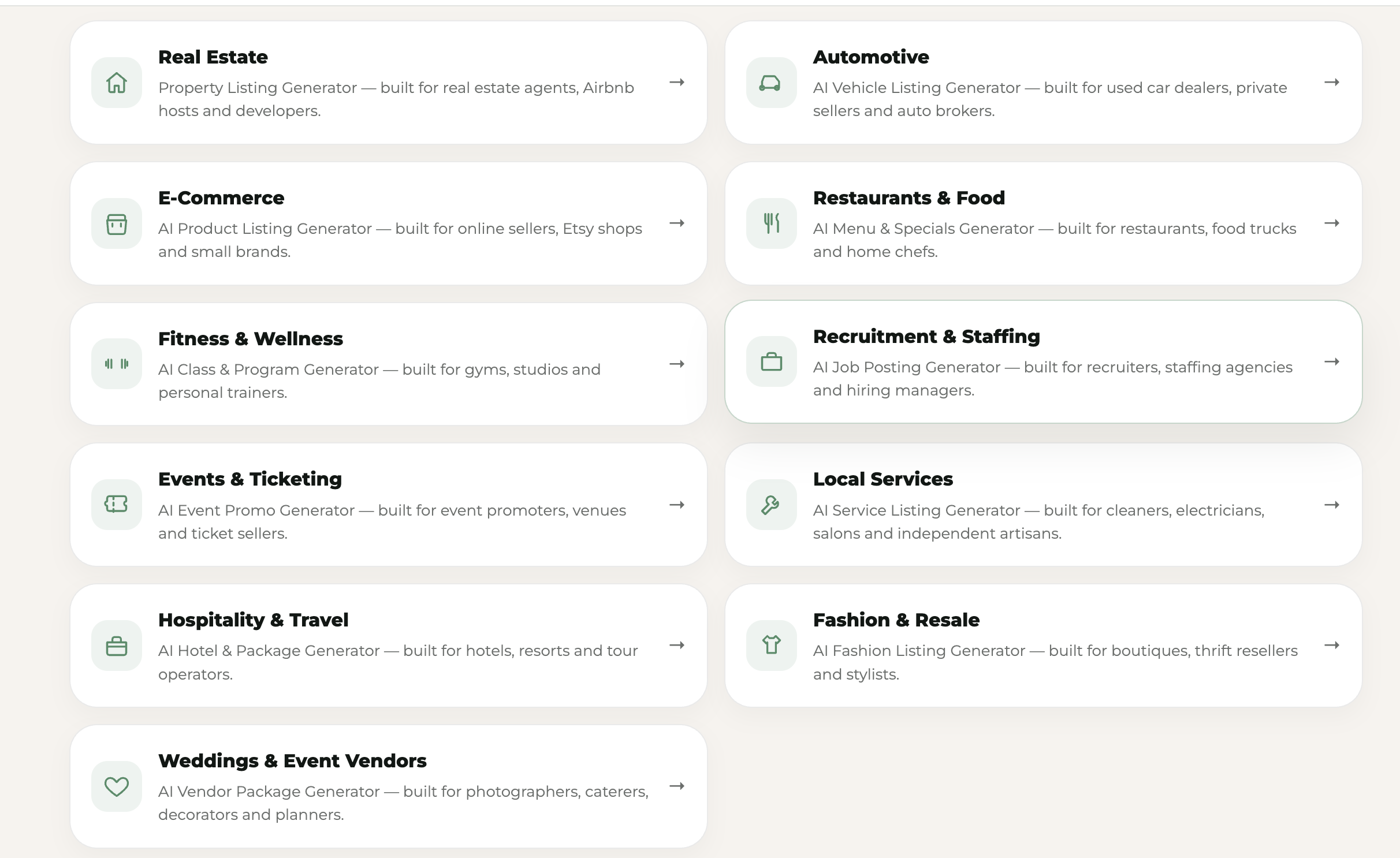Open the Automotive category title
Image resolution: width=1400 pixels, height=858 pixels.
871,57
